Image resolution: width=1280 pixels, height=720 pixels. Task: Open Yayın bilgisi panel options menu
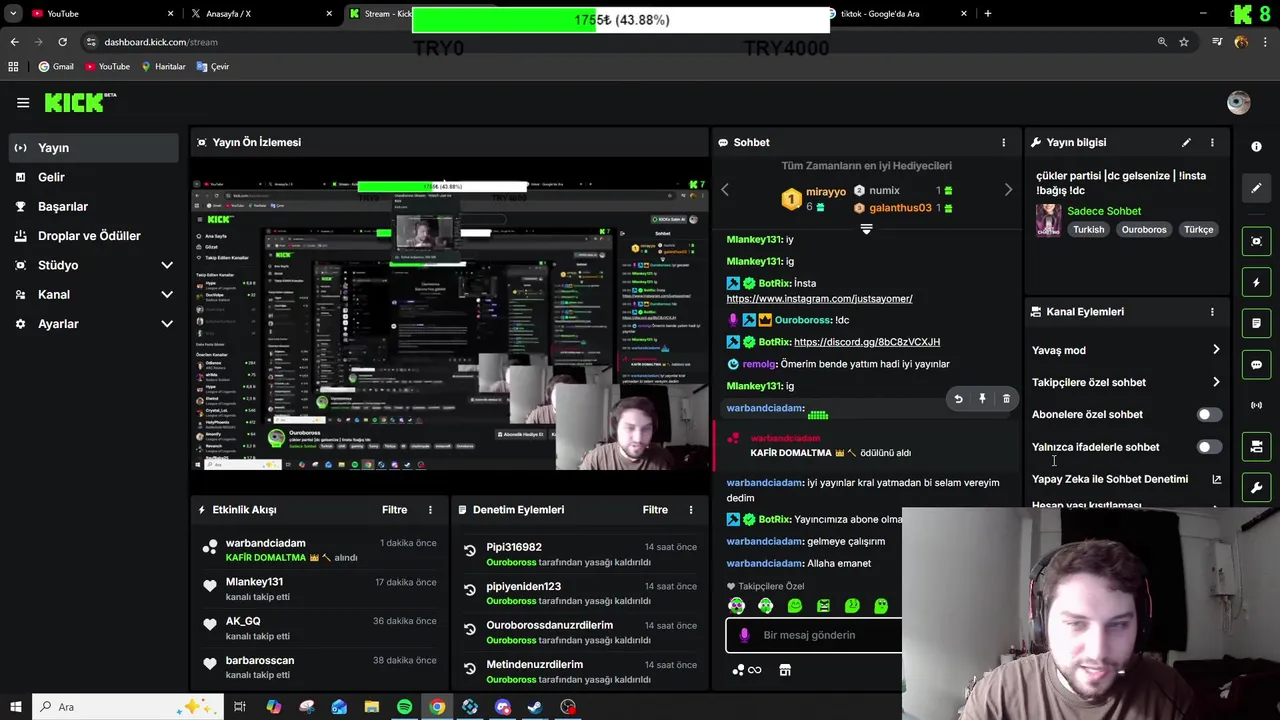1212,142
